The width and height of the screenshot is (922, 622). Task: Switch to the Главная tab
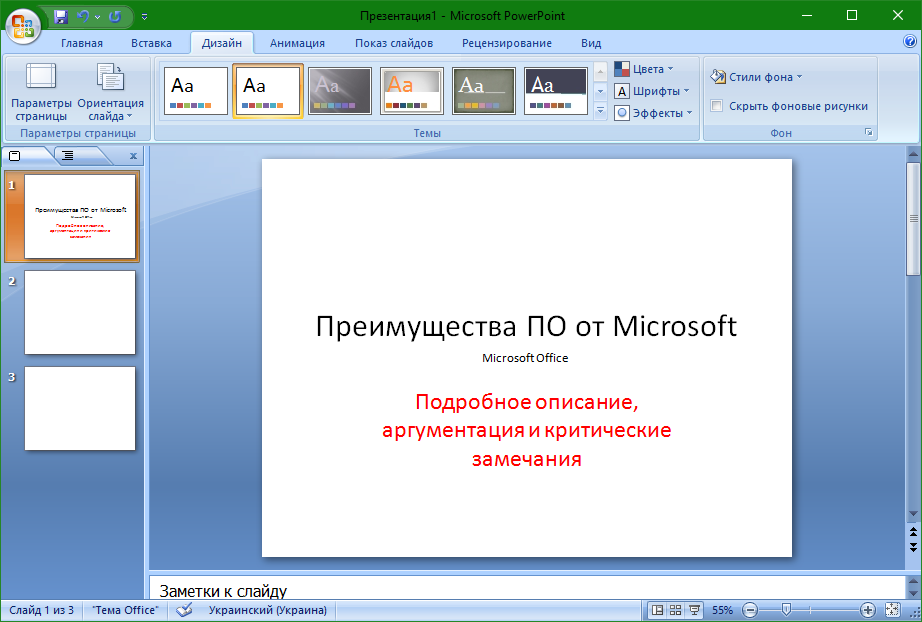(82, 43)
